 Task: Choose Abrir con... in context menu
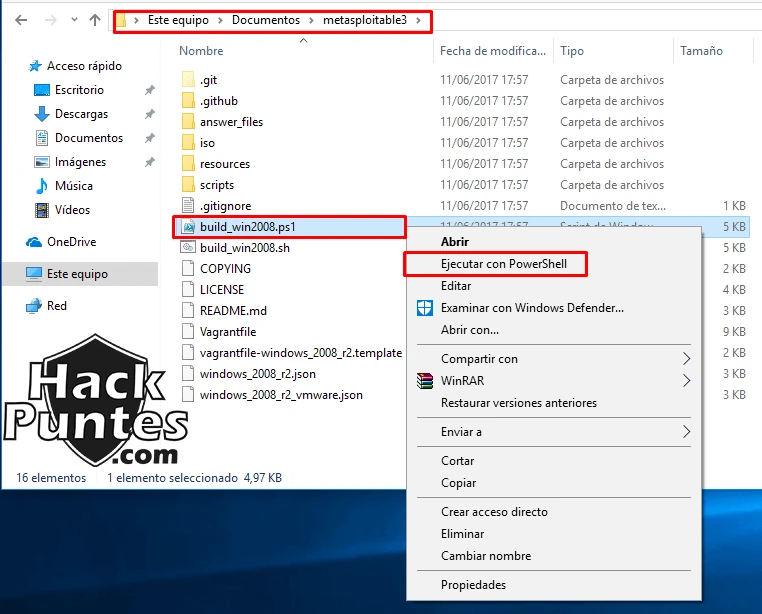pos(554,330)
